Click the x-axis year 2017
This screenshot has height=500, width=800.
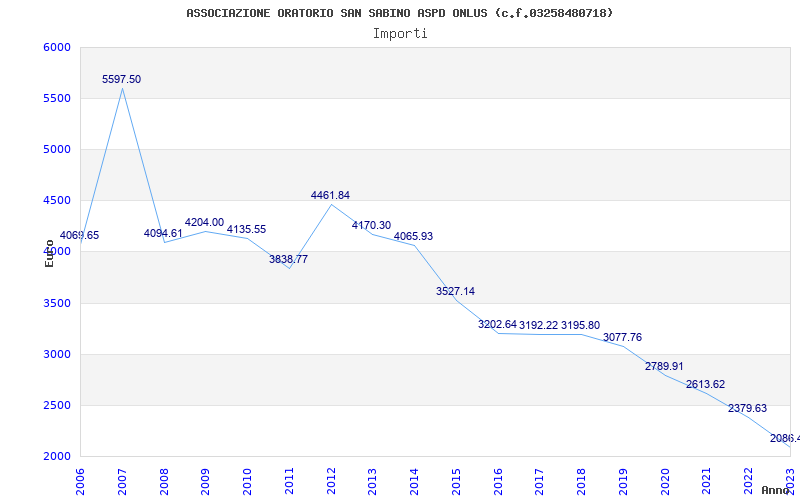point(540,482)
